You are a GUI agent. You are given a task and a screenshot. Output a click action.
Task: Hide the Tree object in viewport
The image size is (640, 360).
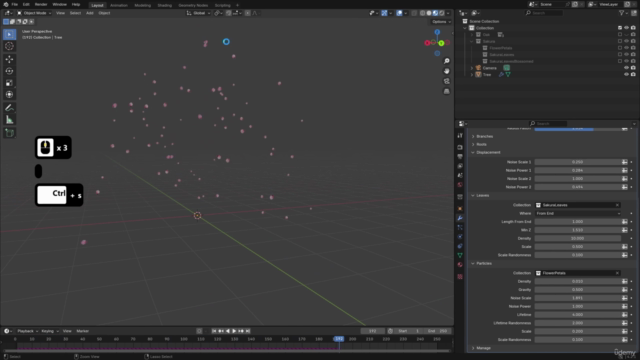pyautogui.click(x=626, y=75)
